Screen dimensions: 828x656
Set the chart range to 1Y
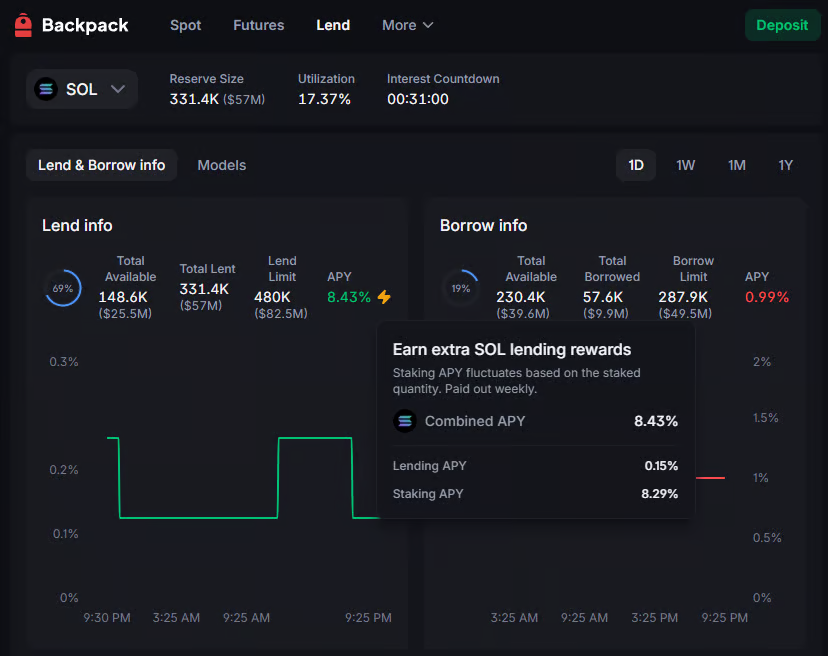coord(786,165)
